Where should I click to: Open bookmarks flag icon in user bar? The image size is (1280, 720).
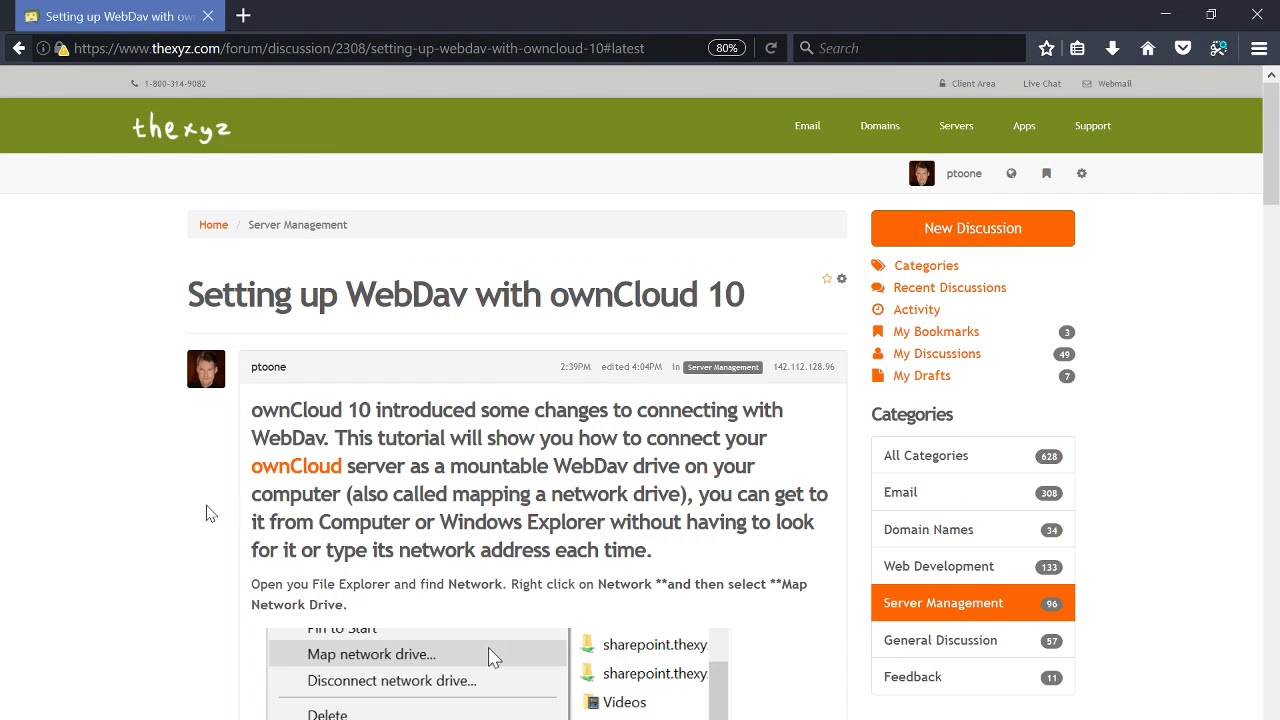pos(1046,173)
